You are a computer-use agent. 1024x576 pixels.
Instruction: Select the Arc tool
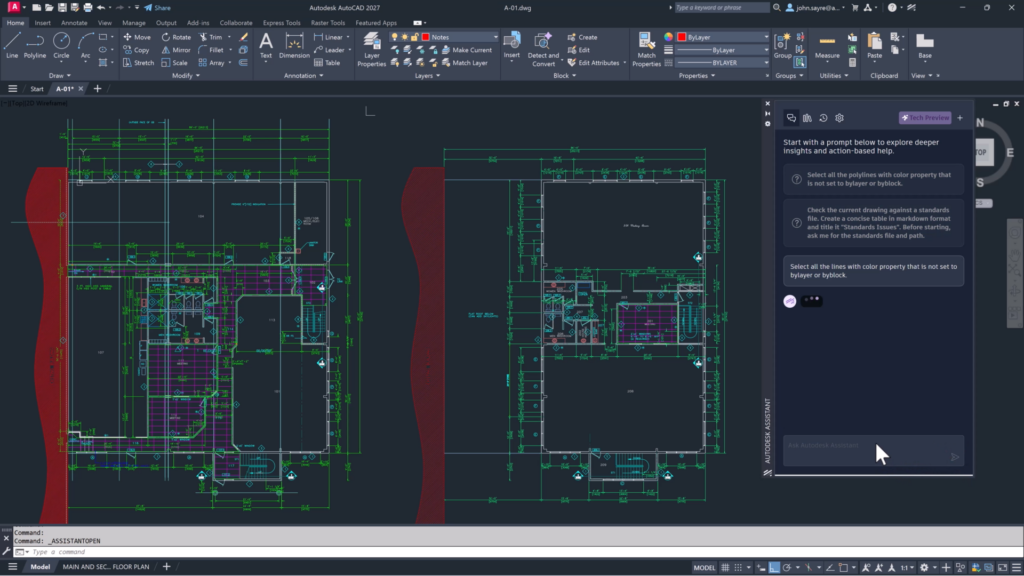pos(86,46)
